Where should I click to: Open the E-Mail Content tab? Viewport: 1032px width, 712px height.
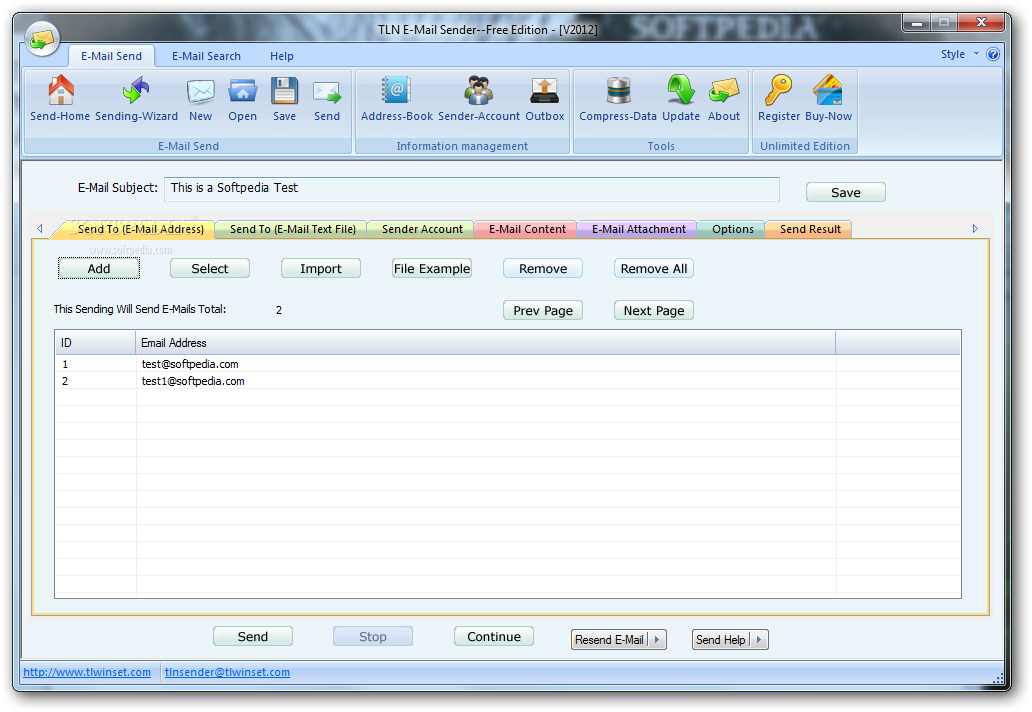527,229
